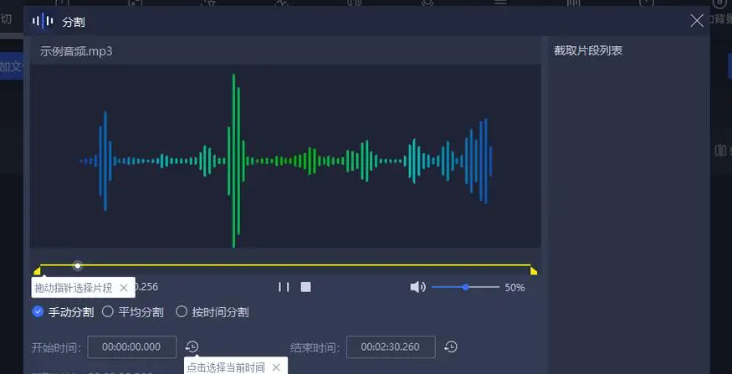732x374 pixels.
Task: Click the 截取片段列表 panel heading
Action: coord(588,50)
